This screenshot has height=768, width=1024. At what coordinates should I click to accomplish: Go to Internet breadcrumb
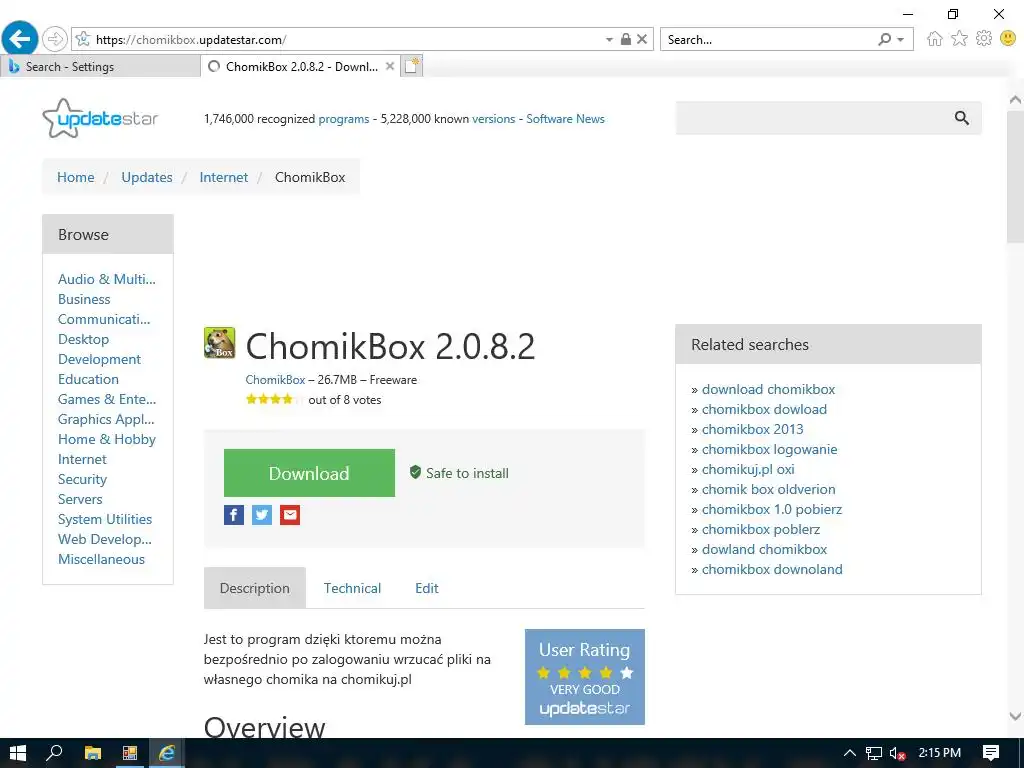pyautogui.click(x=223, y=177)
